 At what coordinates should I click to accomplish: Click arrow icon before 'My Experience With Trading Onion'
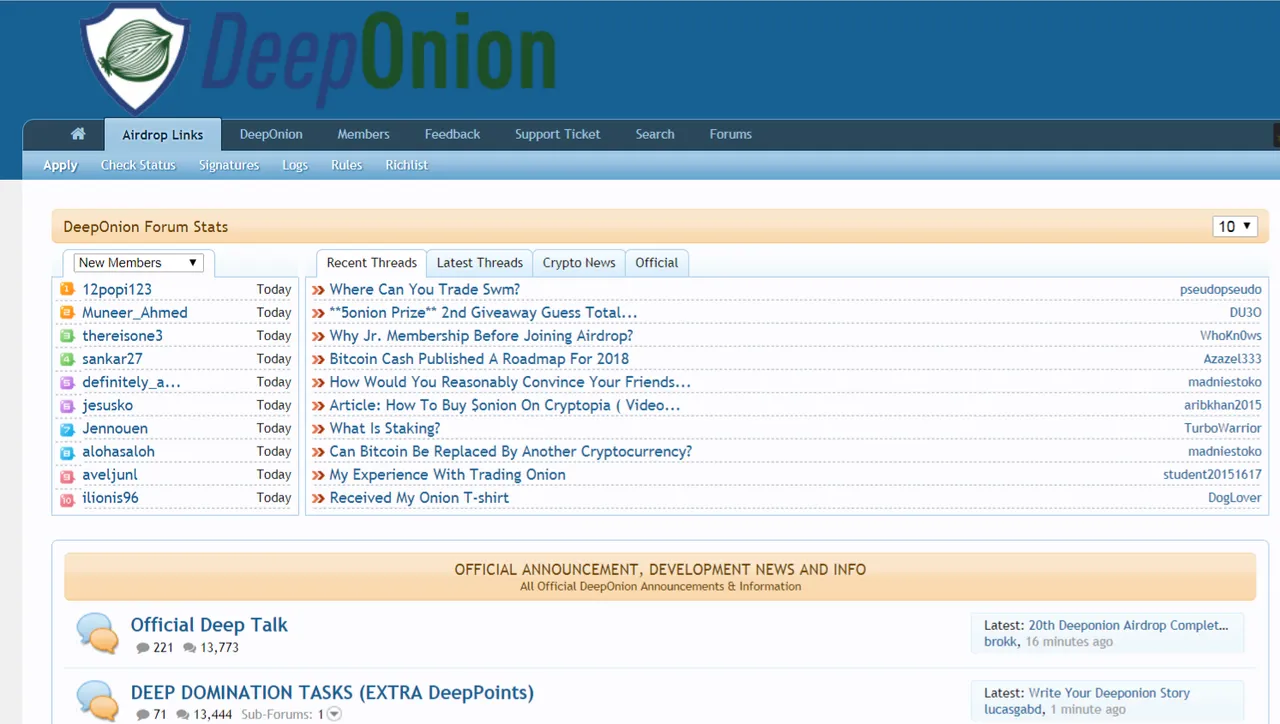coord(318,475)
